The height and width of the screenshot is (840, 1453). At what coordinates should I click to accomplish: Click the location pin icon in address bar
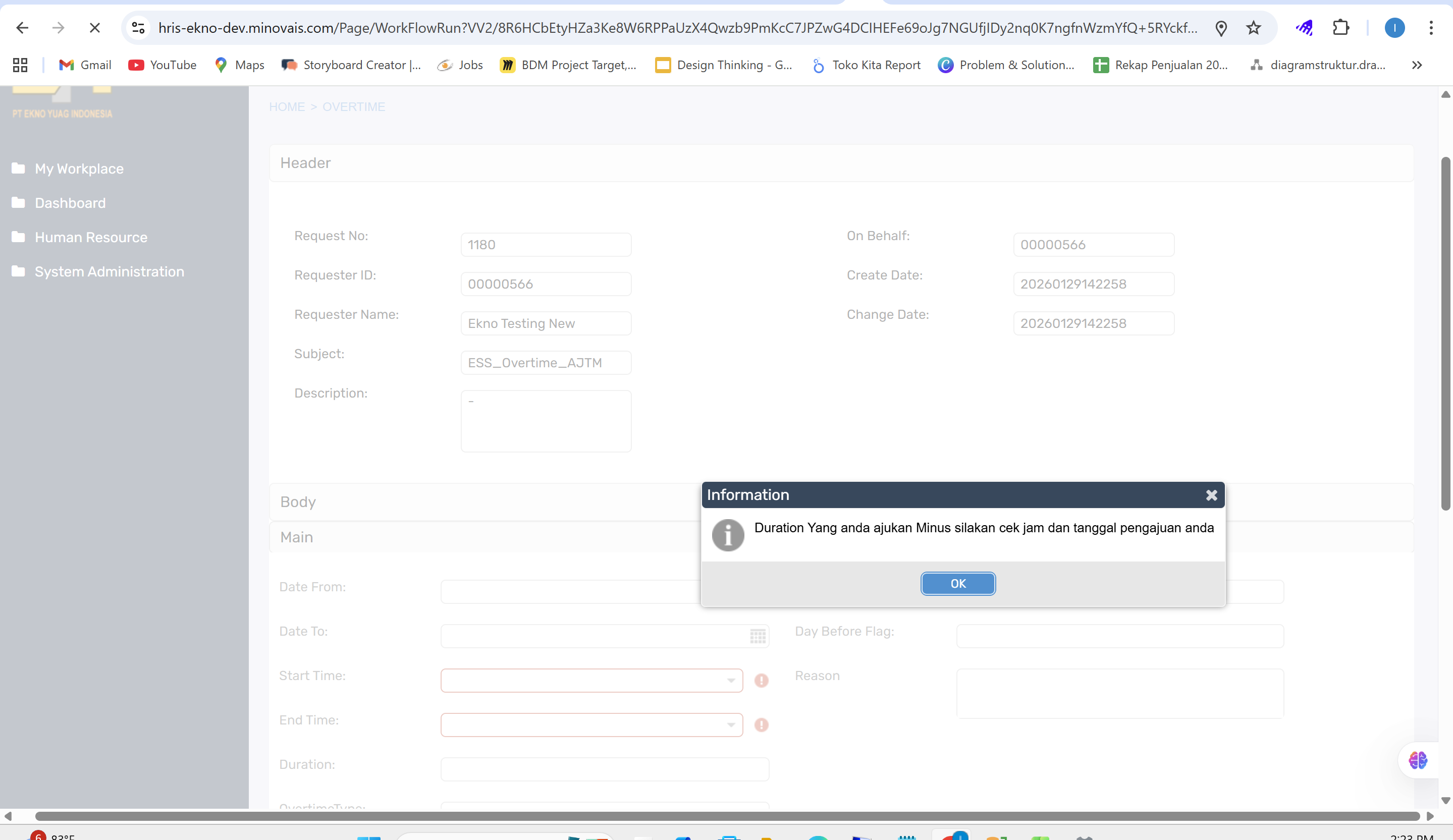[x=1221, y=28]
